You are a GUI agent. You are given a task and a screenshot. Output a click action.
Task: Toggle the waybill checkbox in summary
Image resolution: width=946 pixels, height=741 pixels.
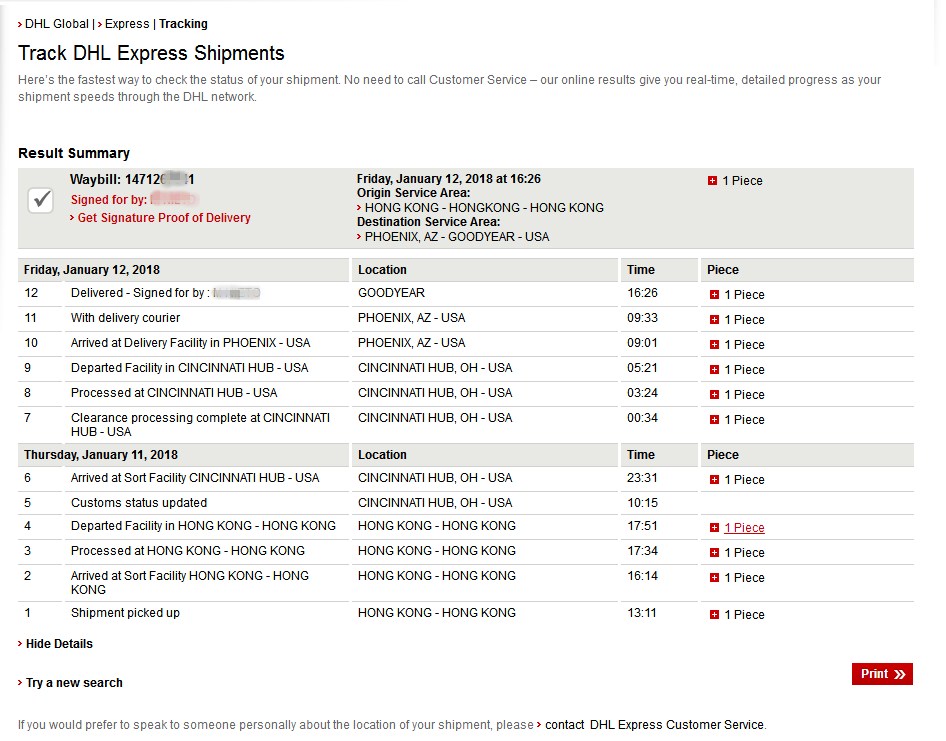41,199
